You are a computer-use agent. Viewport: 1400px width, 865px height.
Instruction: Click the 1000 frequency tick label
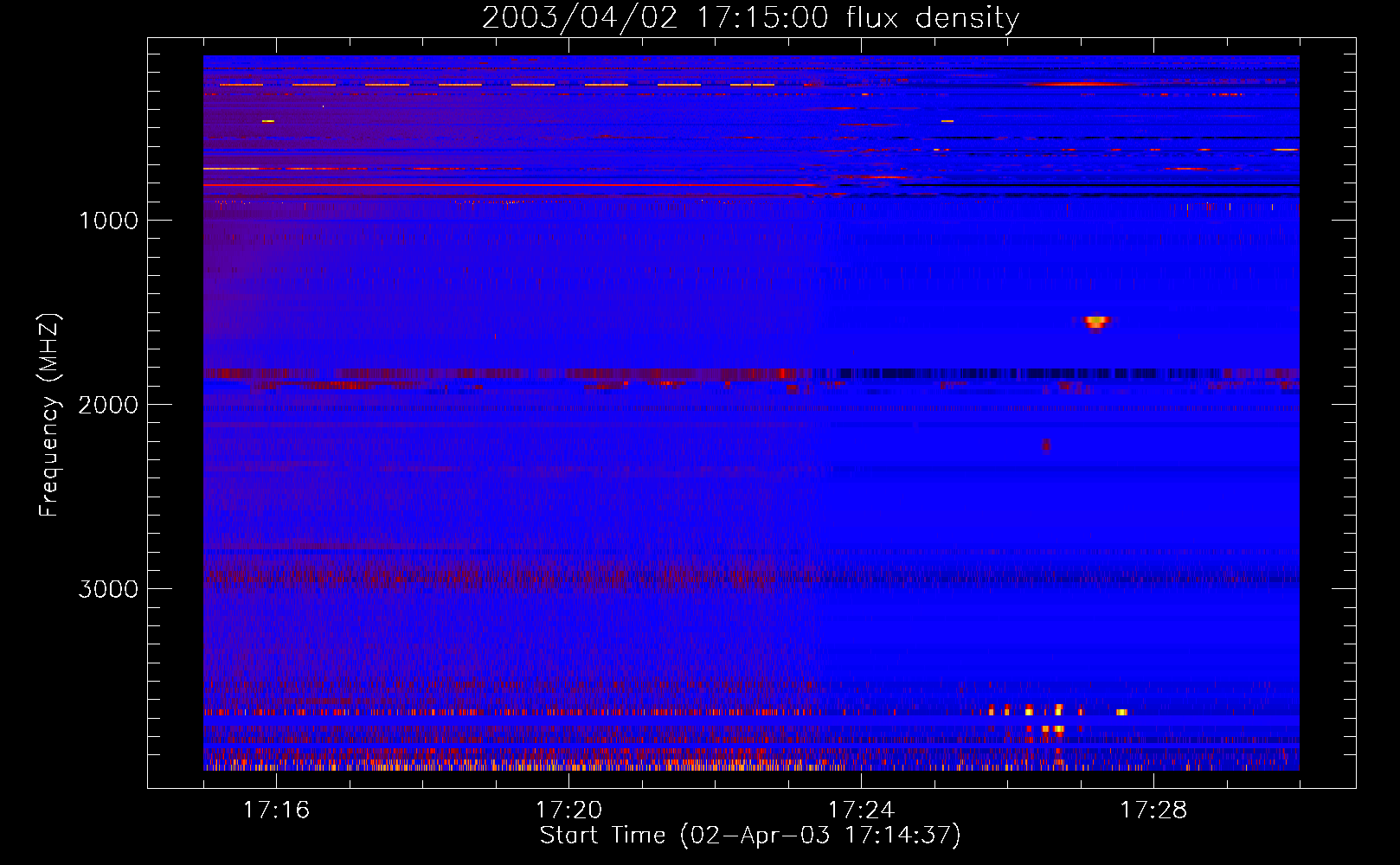[109, 221]
